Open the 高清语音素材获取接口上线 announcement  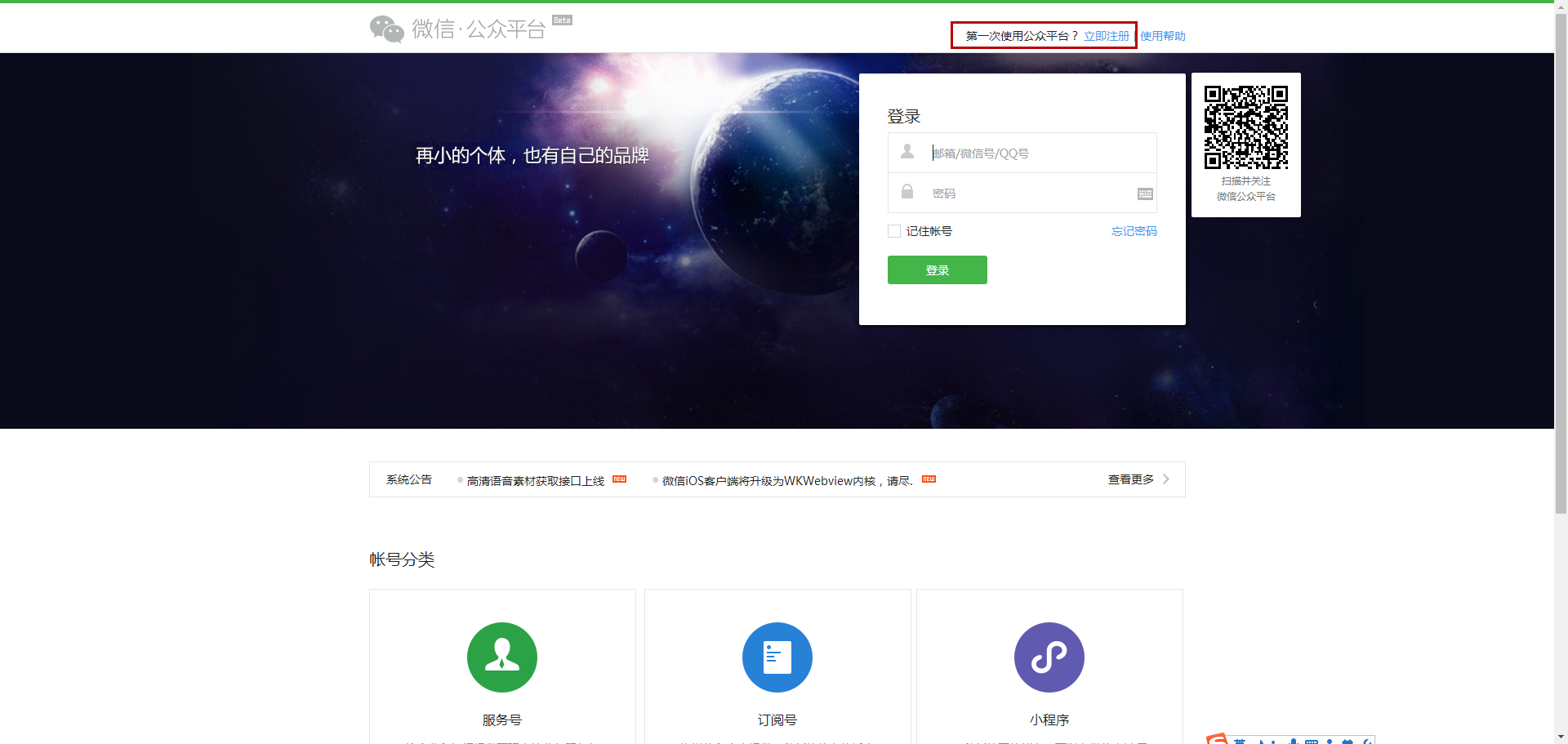coord(535,481)
